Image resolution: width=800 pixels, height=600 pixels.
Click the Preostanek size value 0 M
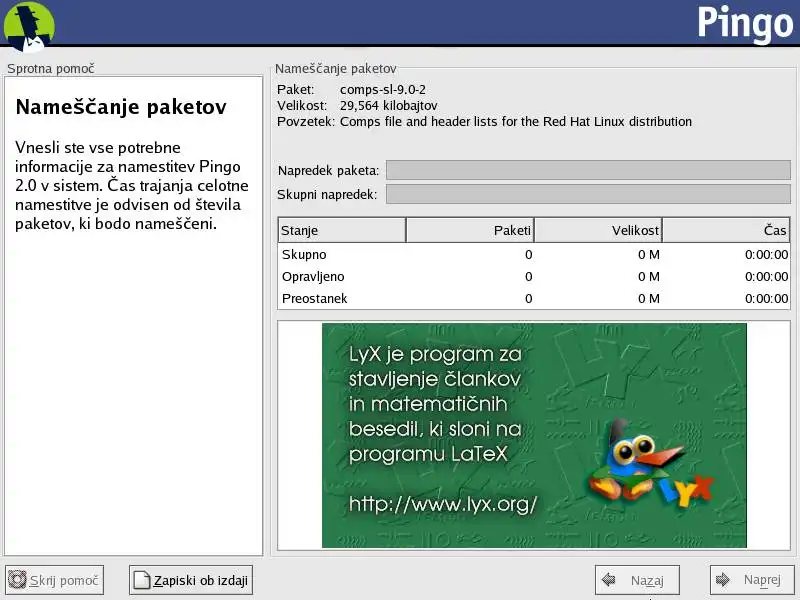click(648, 298)
